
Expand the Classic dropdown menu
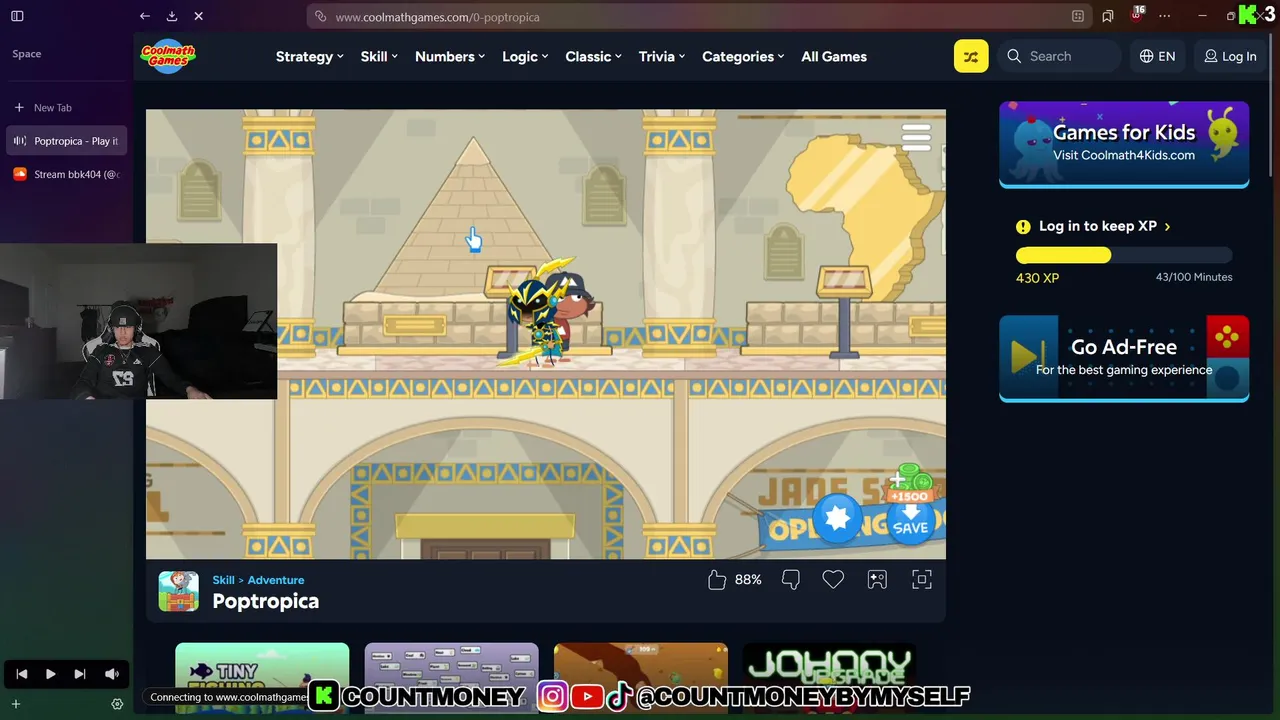click(594, 57)
